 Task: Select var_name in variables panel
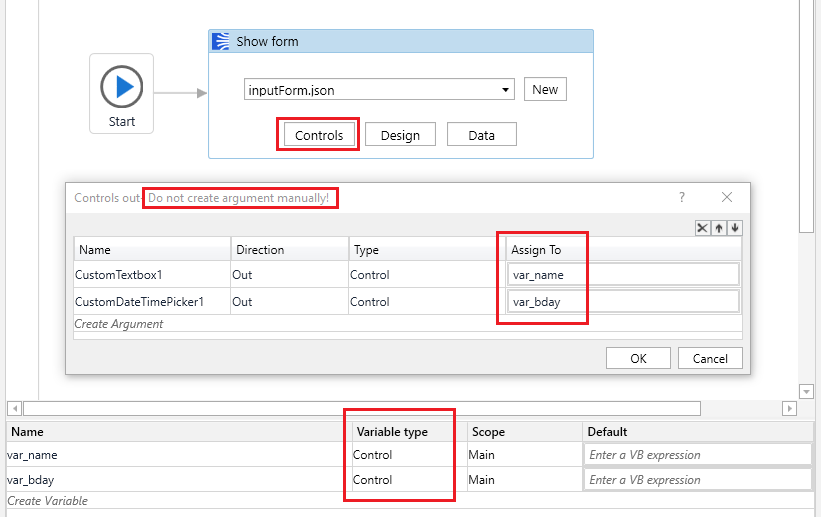click(x=178, y=454)
